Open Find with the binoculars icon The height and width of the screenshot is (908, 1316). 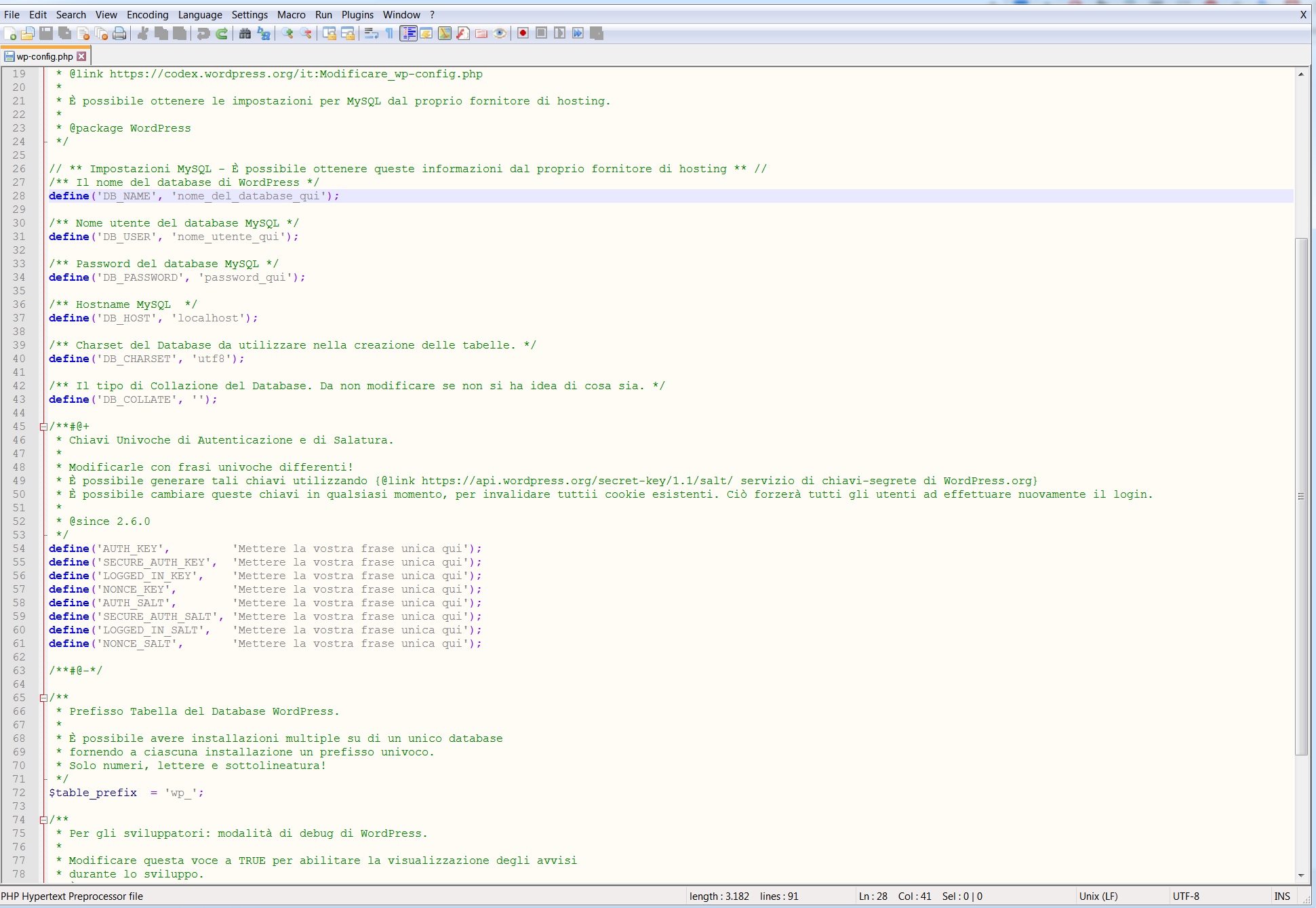[245, 33]
